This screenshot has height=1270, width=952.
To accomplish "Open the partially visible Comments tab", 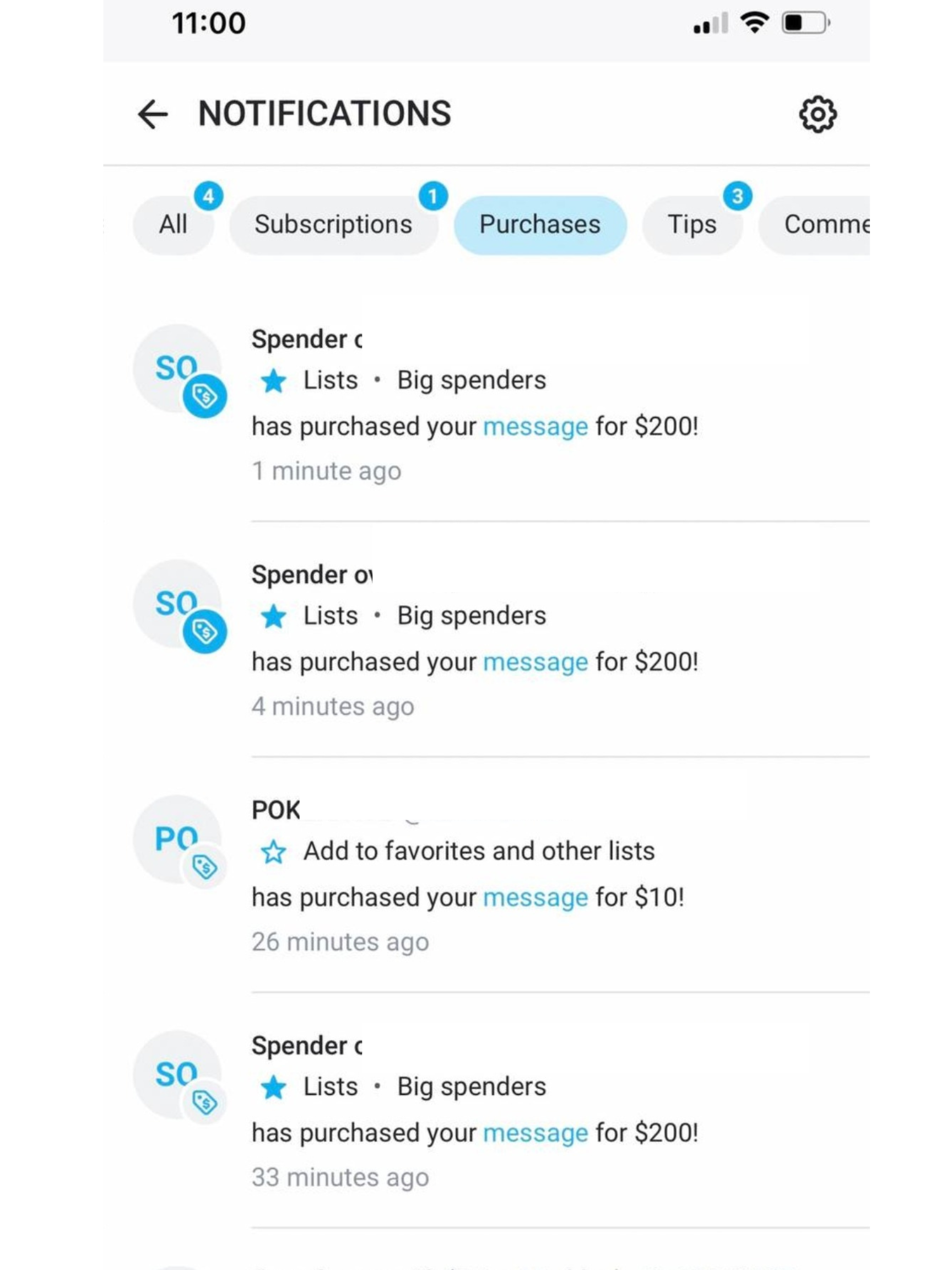I will coord(815,224).
